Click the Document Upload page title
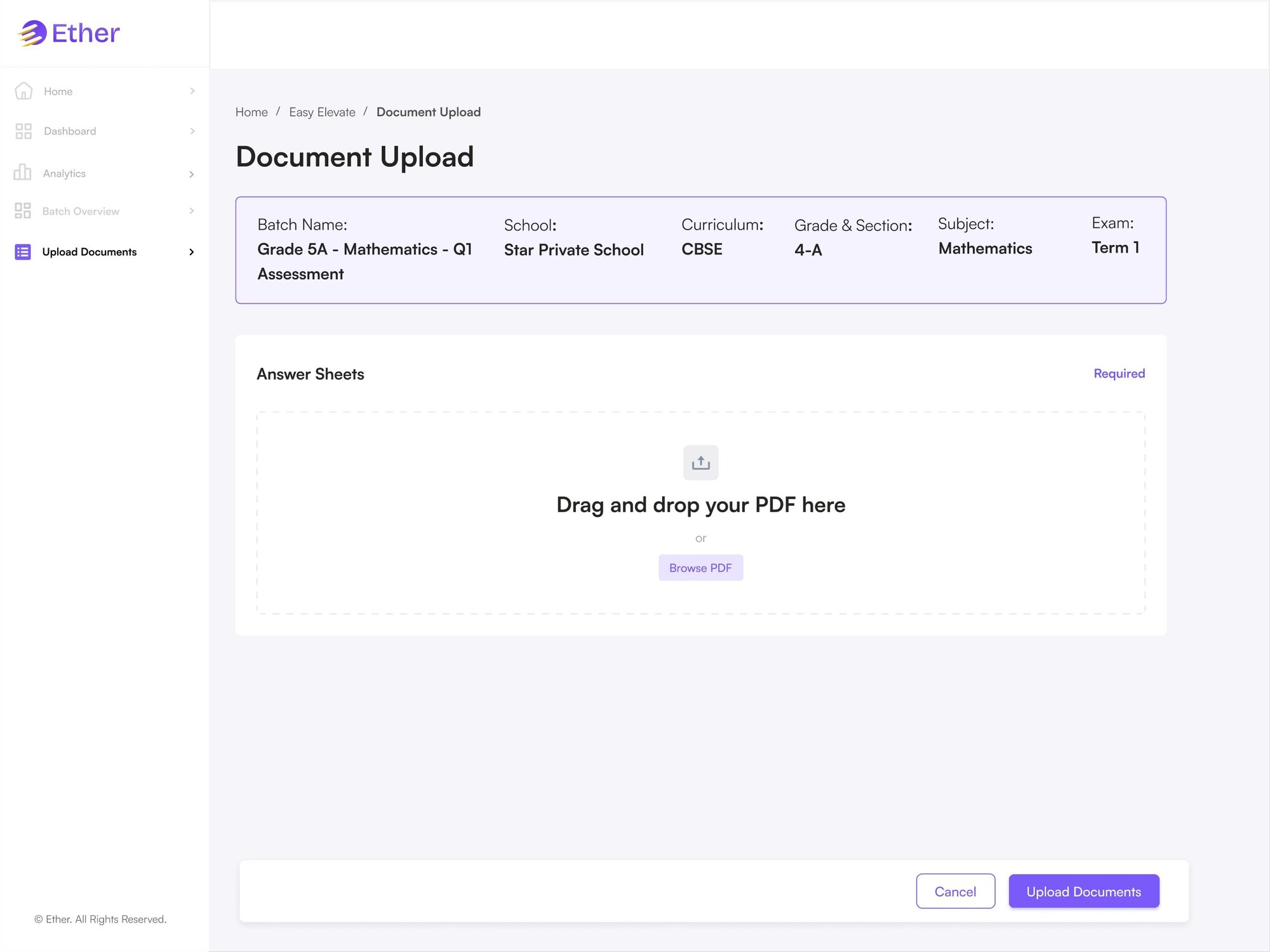Image resolution: width=1270 pixels, height=952 pixels. pyautogui.click(x=355, y=157)
